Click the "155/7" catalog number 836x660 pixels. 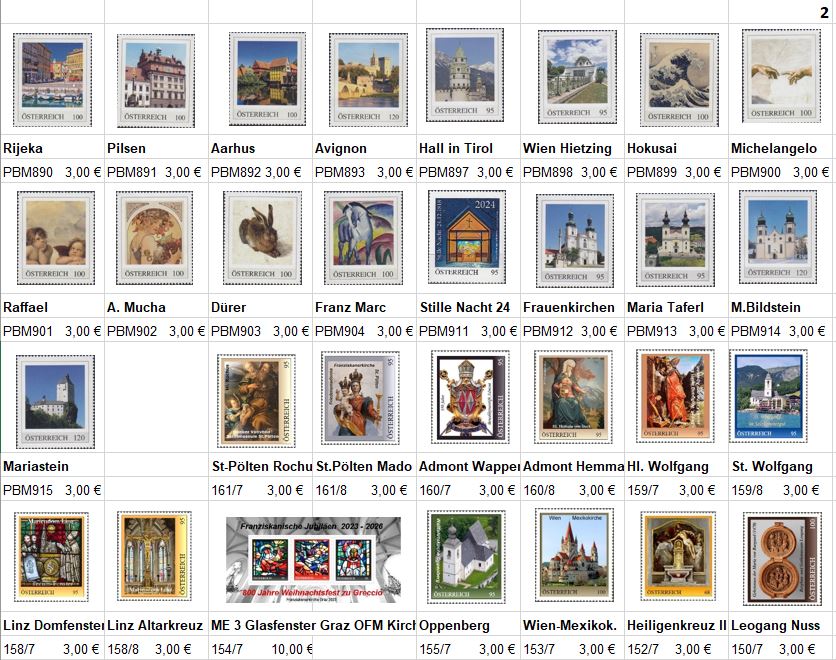(435, 649)
